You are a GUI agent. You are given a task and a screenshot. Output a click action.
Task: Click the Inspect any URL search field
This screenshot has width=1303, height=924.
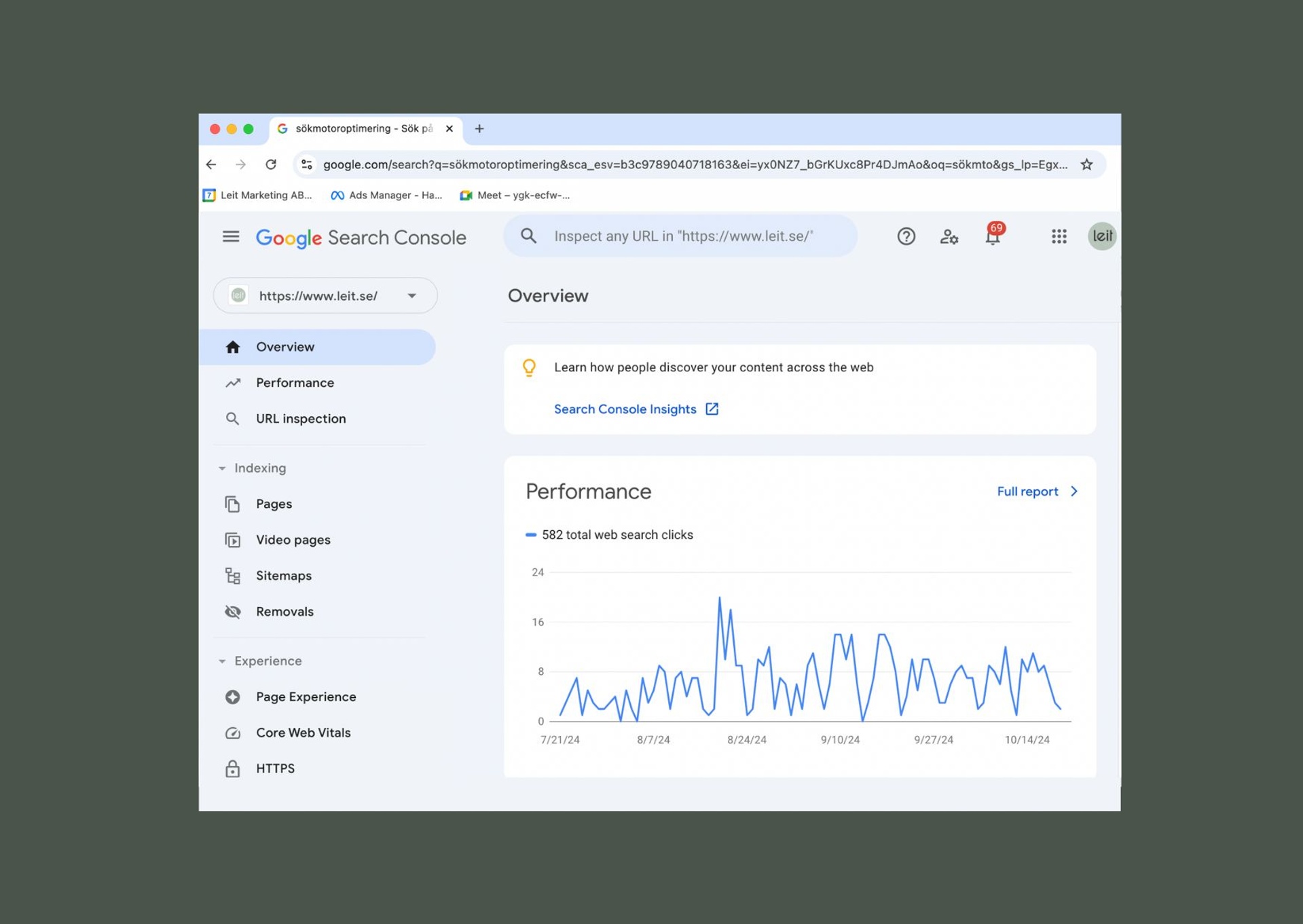coord(680,236)
